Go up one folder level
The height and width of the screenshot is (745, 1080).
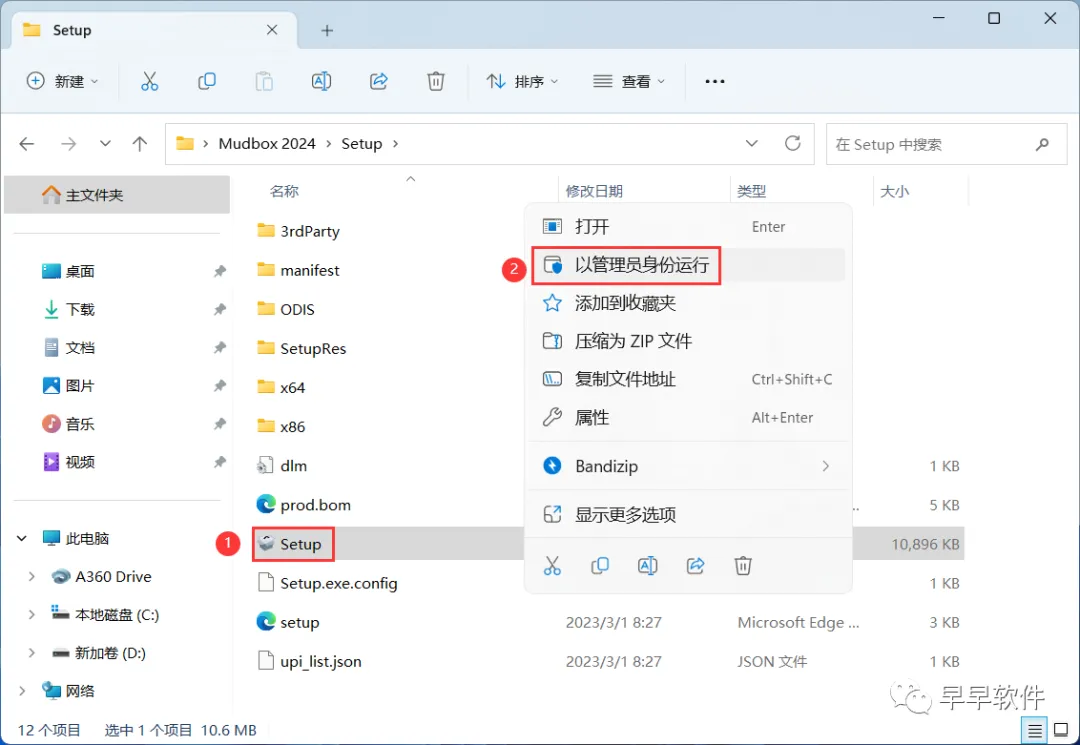pyautogui.click(x=140, y=144)
